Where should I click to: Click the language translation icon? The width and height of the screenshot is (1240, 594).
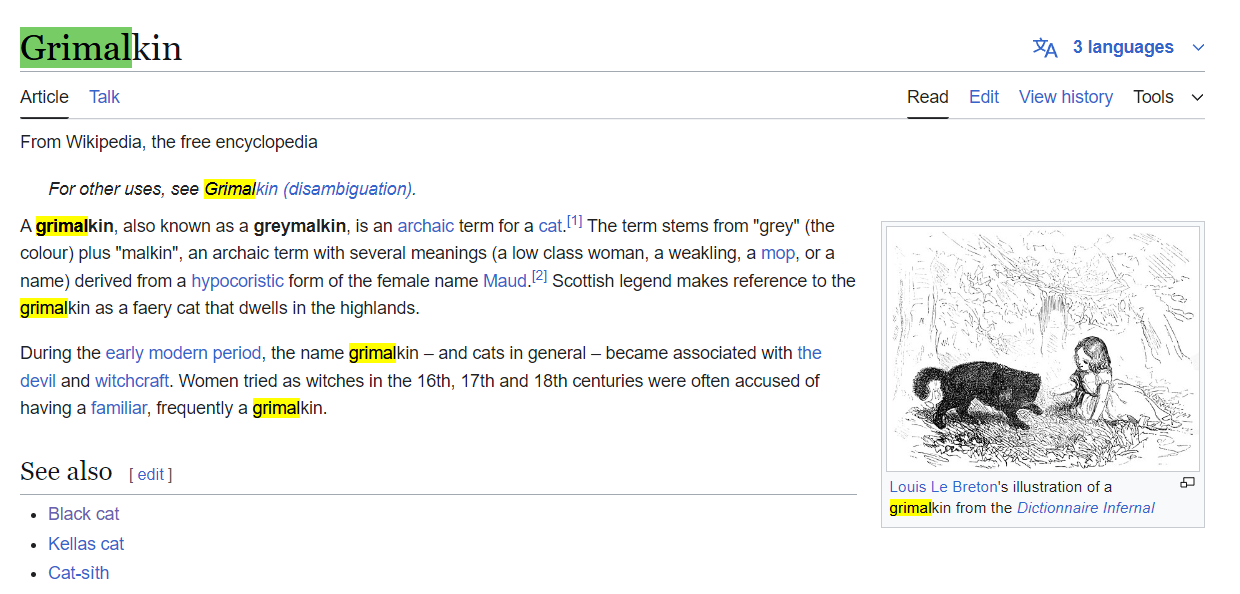click(x=1045, y=48)
